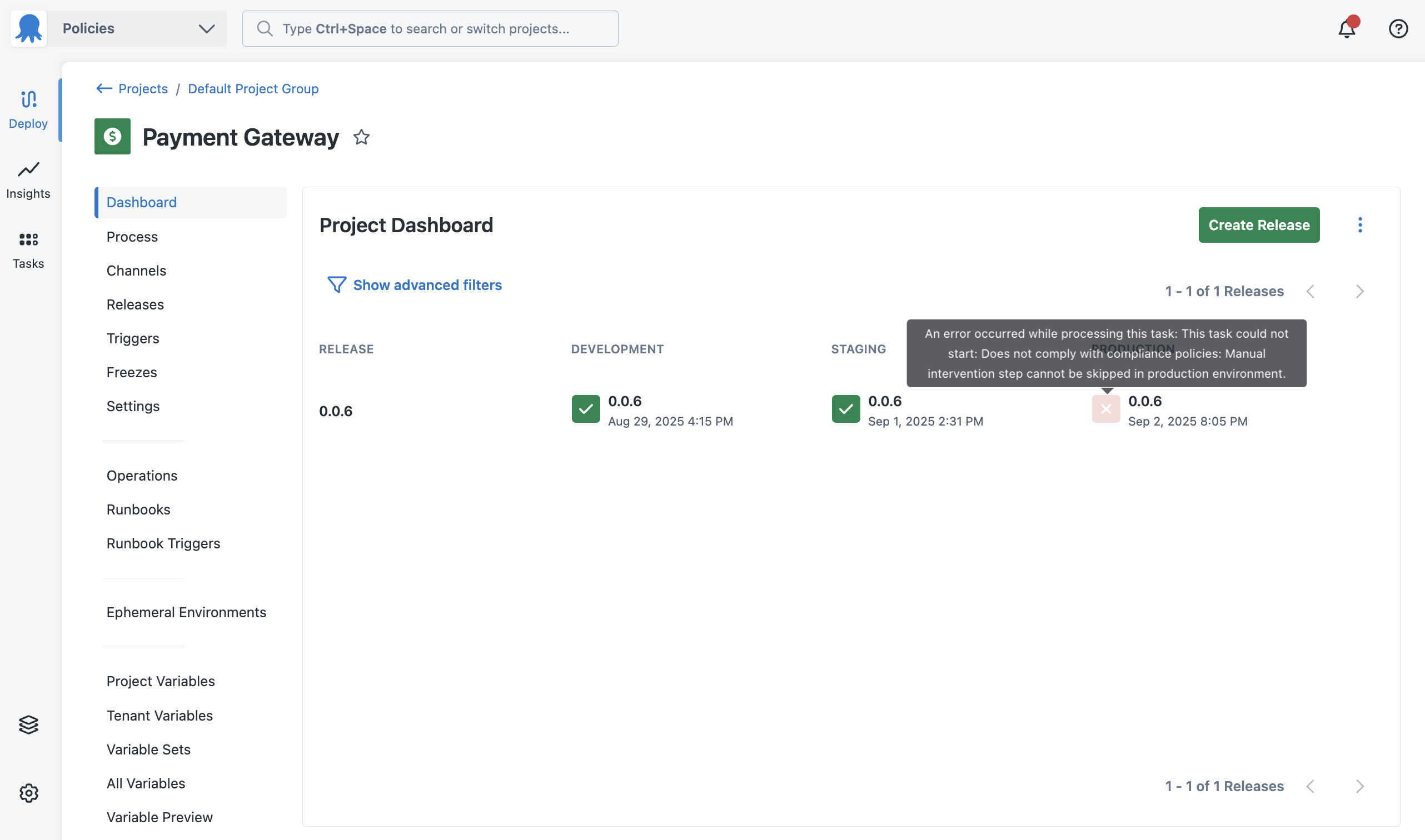Open failed Production deployment X icon
This screenshot has height=840, width=1425.
1105,409
